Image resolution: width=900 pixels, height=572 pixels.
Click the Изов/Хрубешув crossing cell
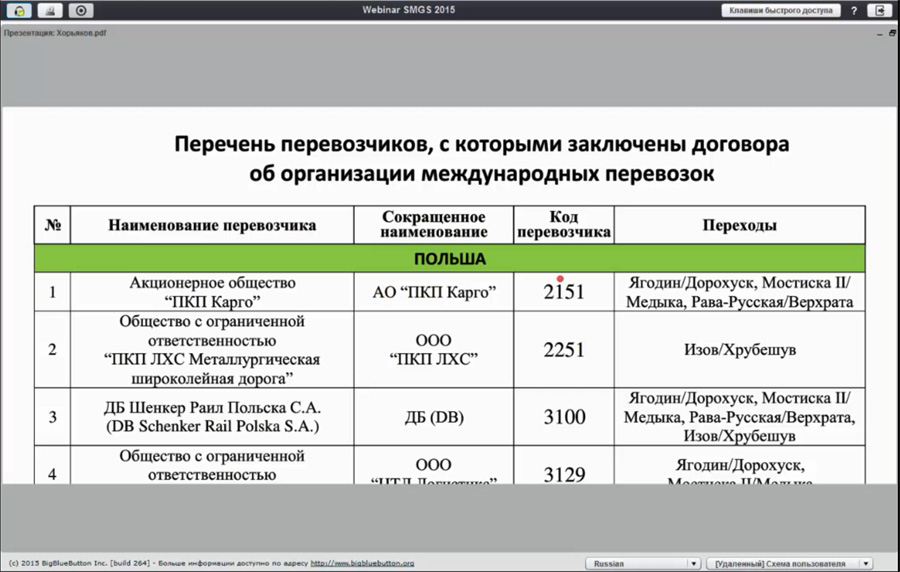pos(739,350)
